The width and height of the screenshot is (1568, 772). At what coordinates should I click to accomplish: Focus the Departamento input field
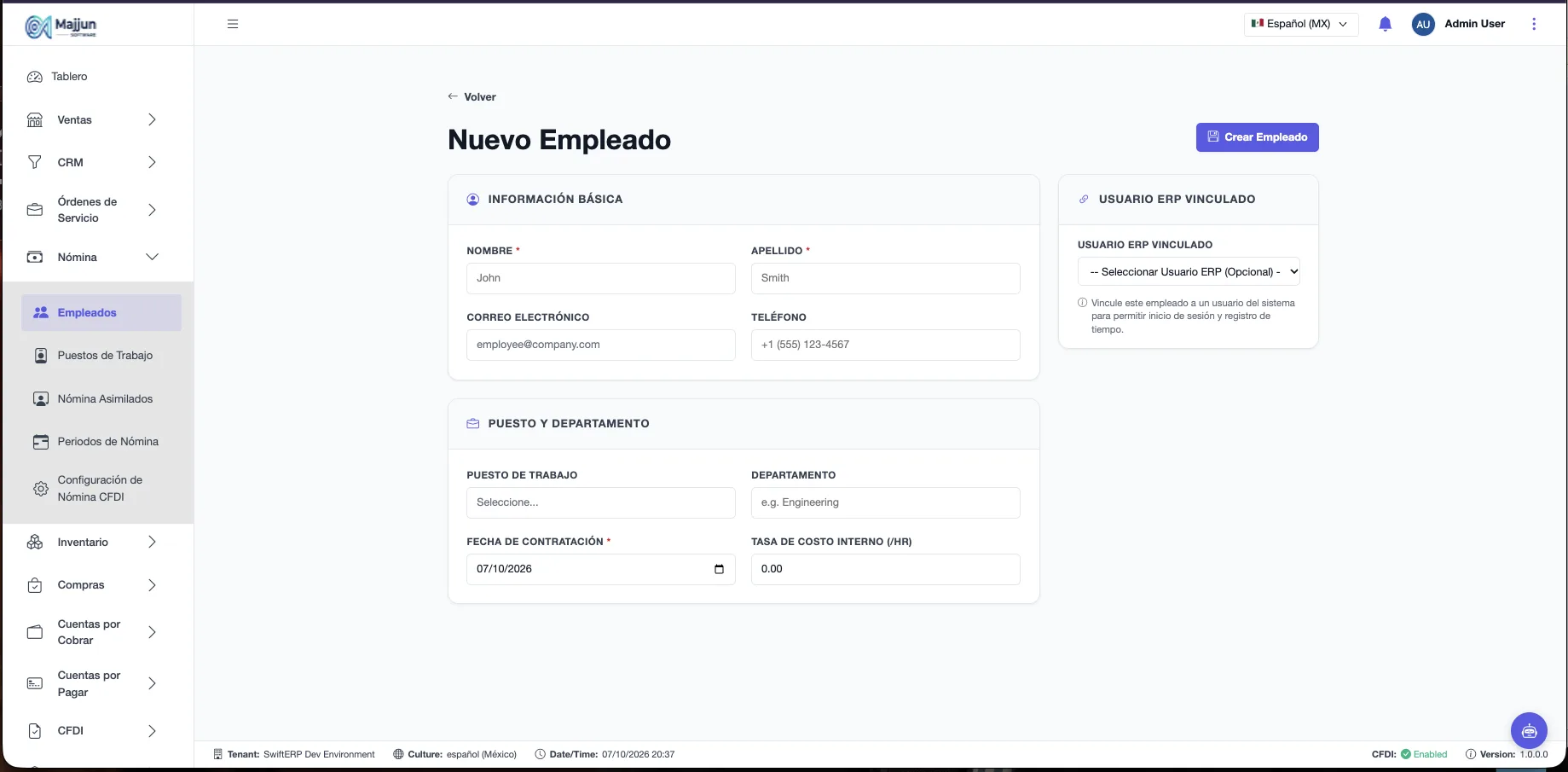(885, 502)
